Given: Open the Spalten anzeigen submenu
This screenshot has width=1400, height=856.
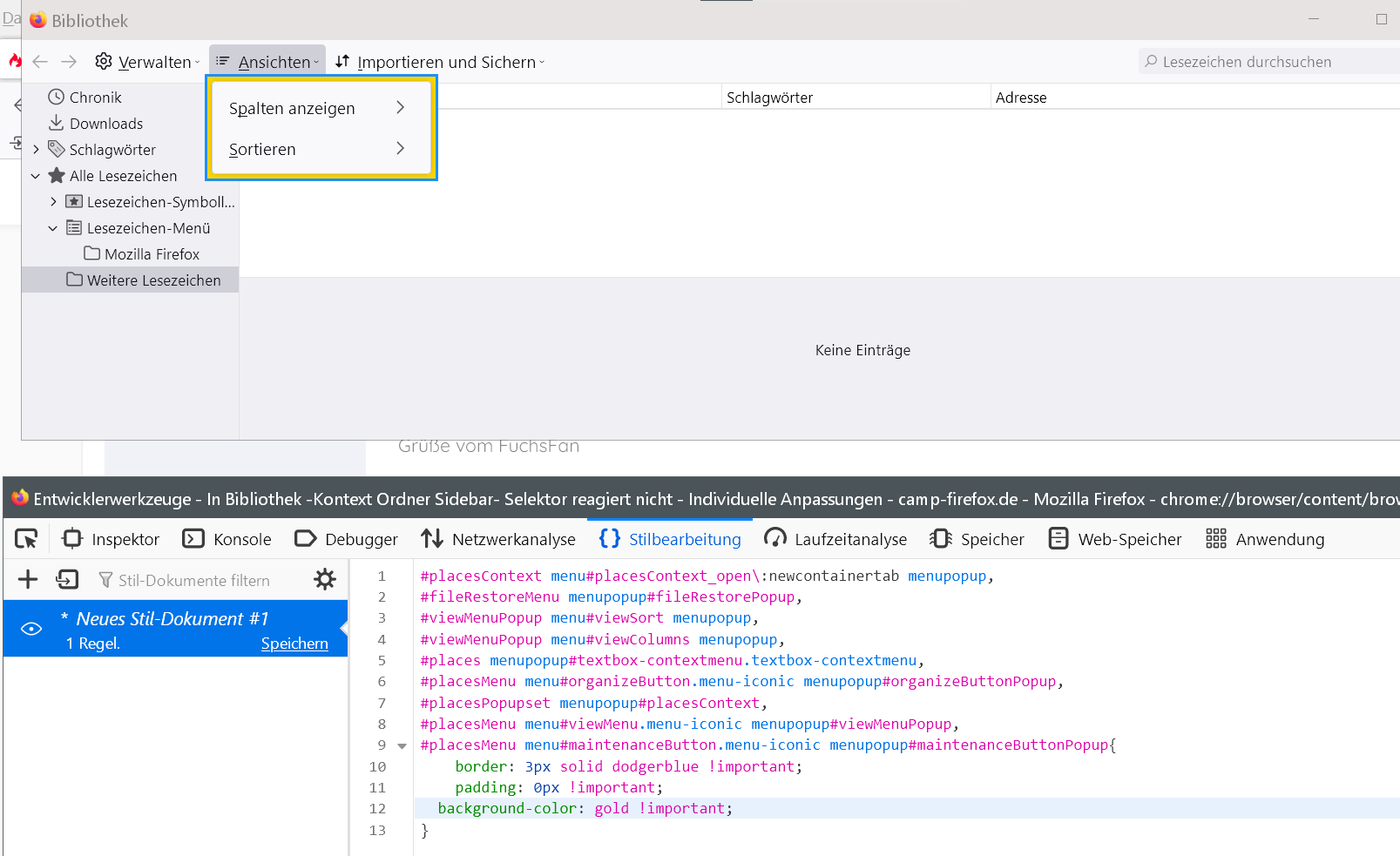Looking at the screenshot, I should pos(319,108).
